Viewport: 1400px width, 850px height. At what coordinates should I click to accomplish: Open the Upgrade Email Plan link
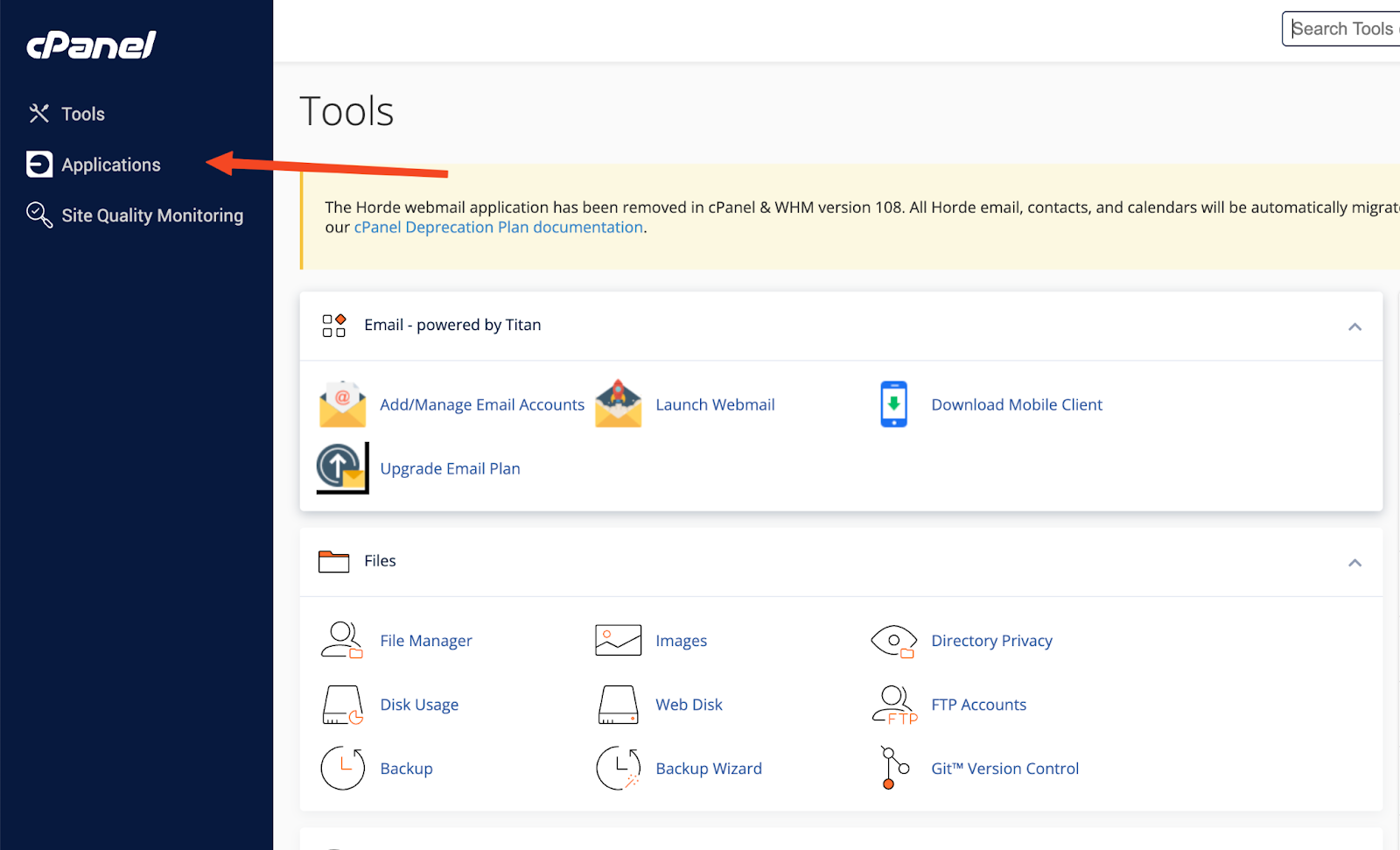pos(450,468)
